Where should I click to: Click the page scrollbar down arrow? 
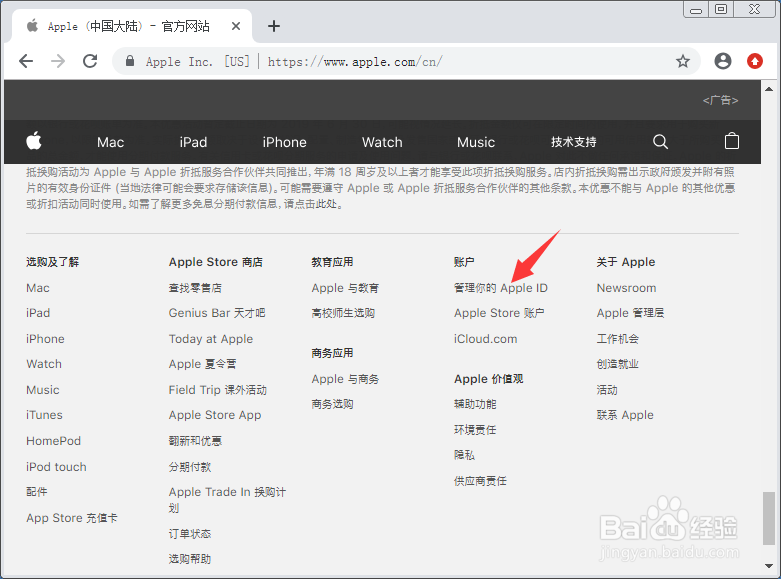[769, 566]
